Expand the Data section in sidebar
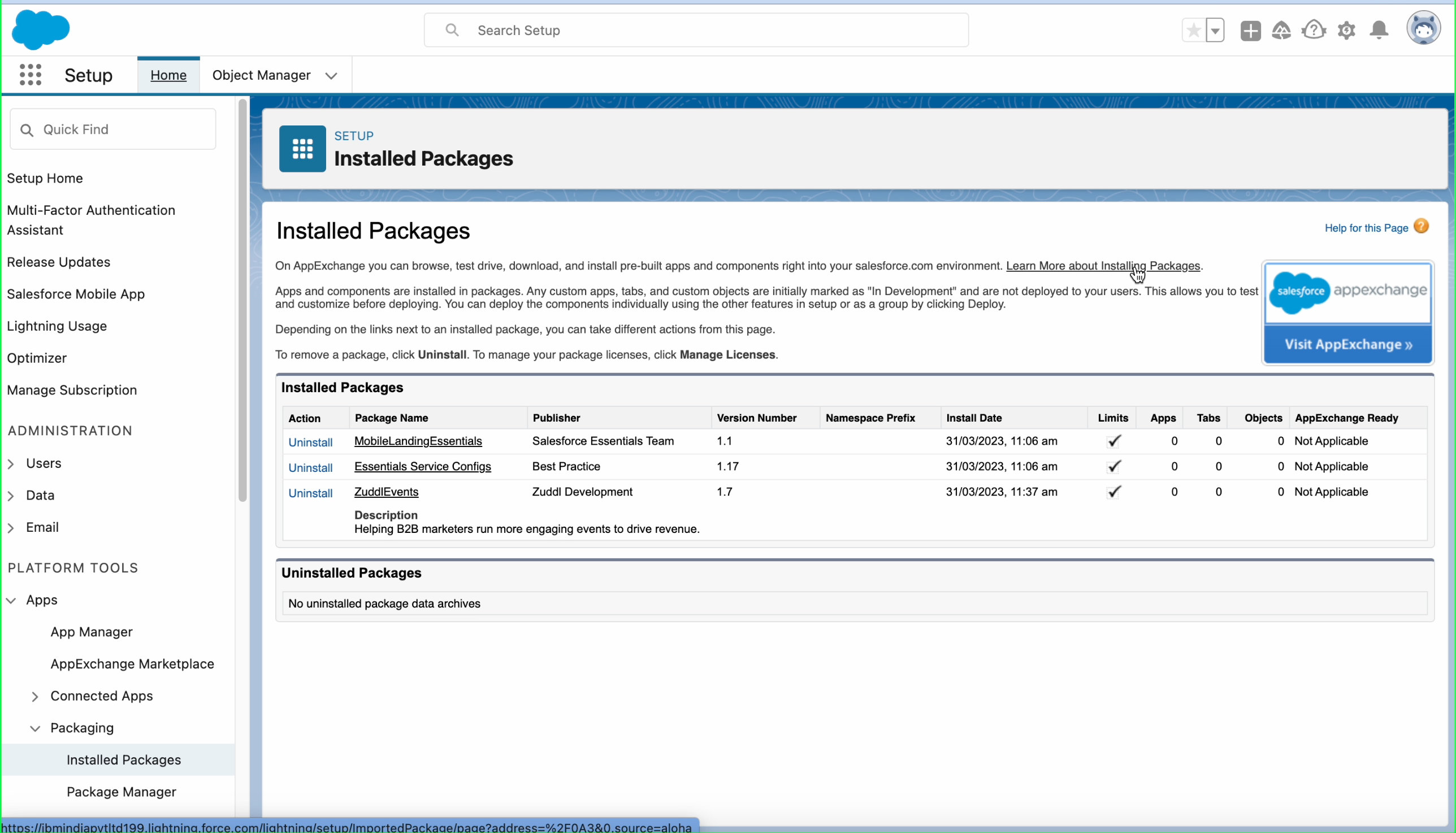Viewport: 1456px width, 833px height. (x=9, y=495)
